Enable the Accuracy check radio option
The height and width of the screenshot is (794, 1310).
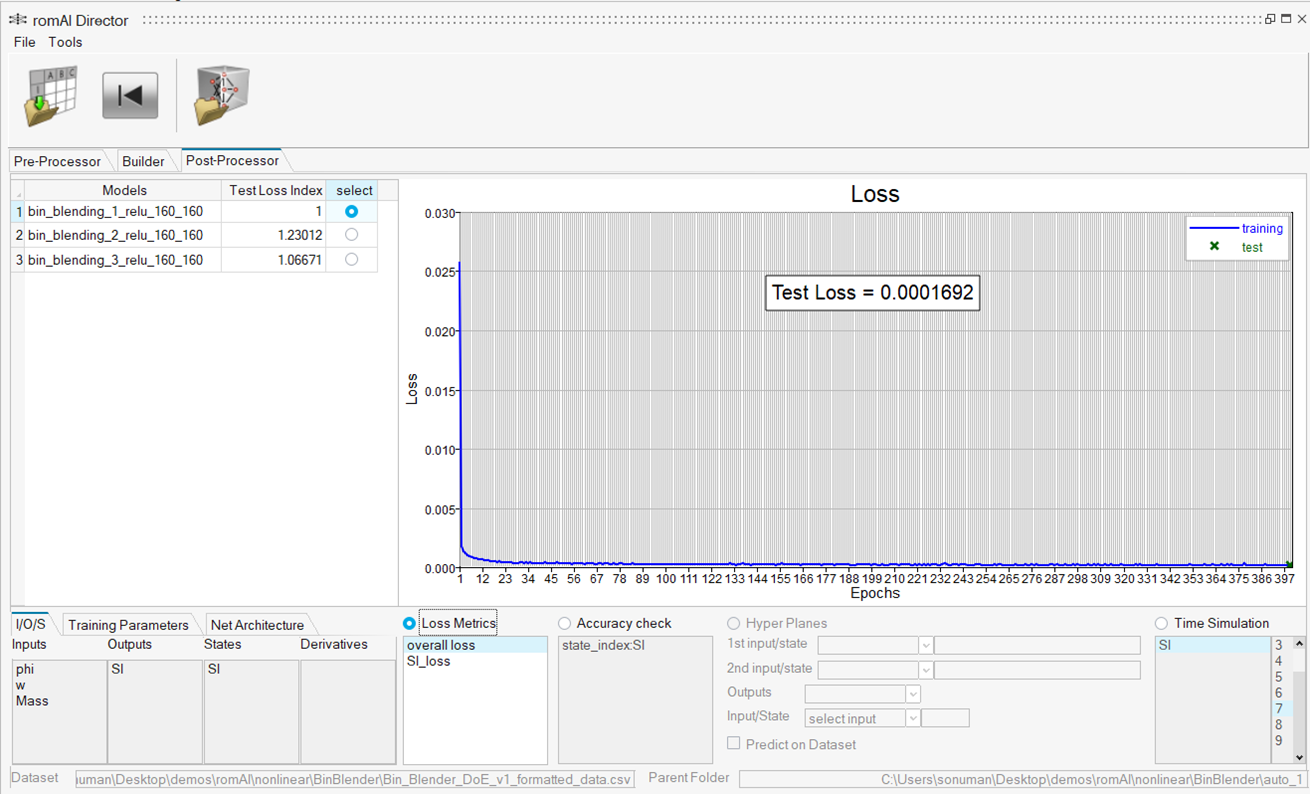pos(565,624)
